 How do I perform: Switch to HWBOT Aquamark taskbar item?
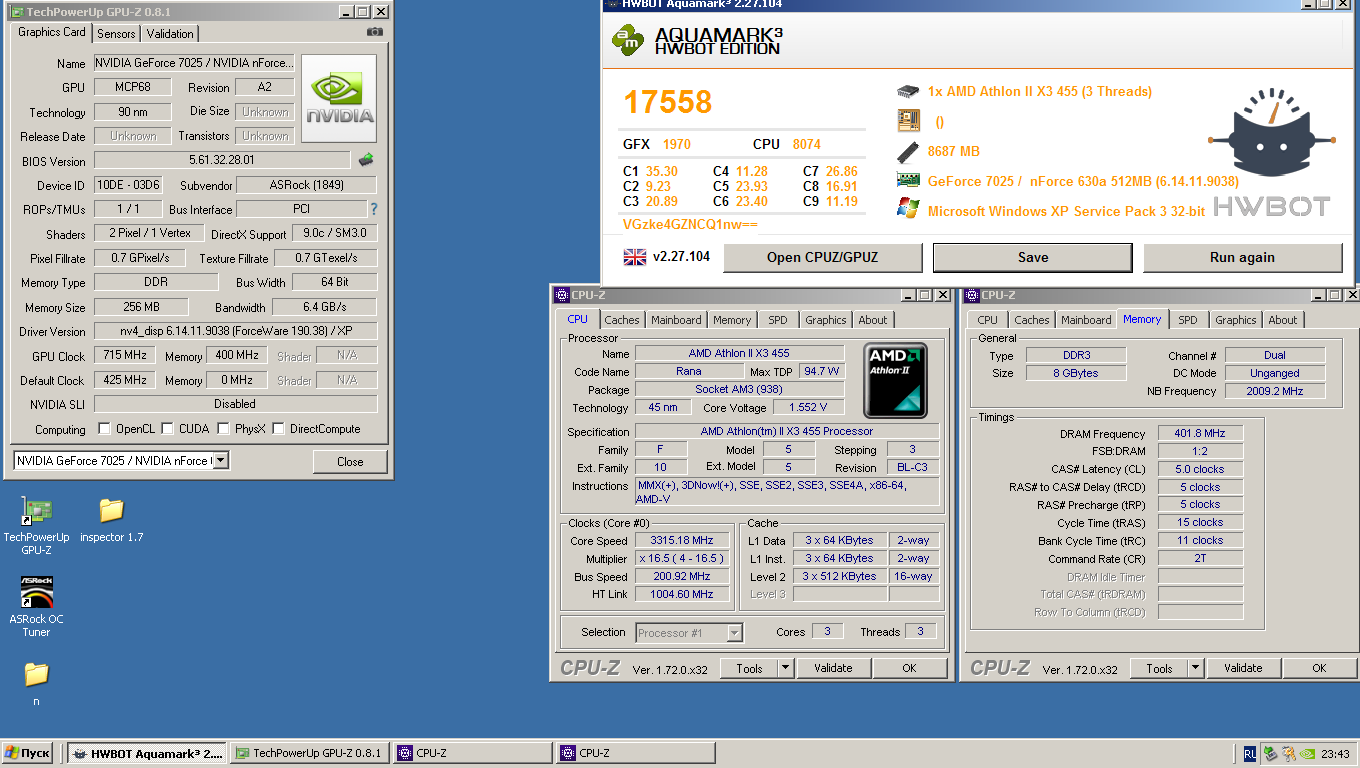(x=148, y=754)
